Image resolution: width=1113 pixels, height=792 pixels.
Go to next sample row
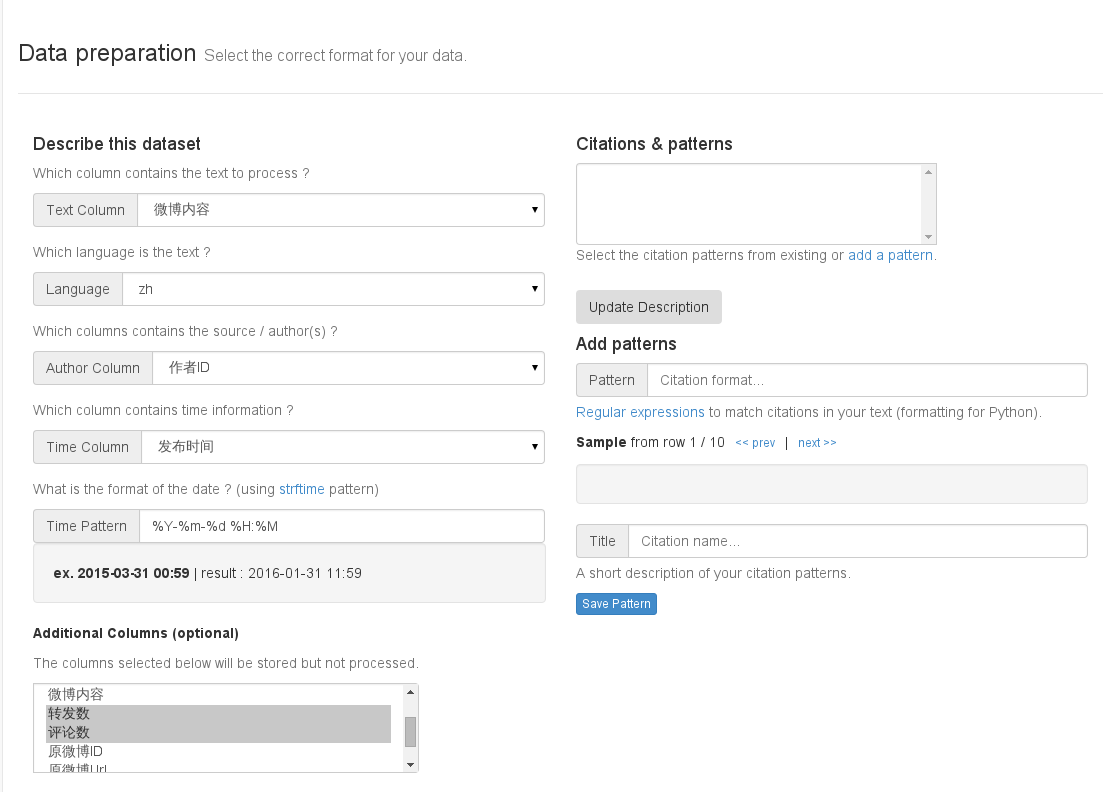817,443
